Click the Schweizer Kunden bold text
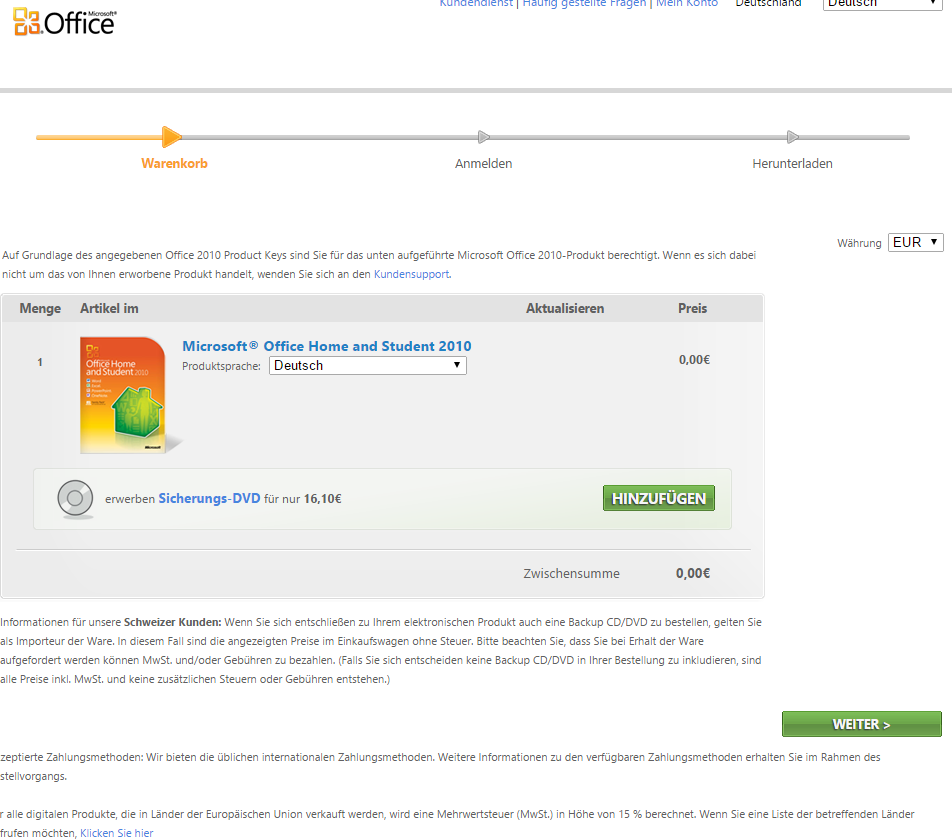The image size is (952, 839). pos(172,622)
